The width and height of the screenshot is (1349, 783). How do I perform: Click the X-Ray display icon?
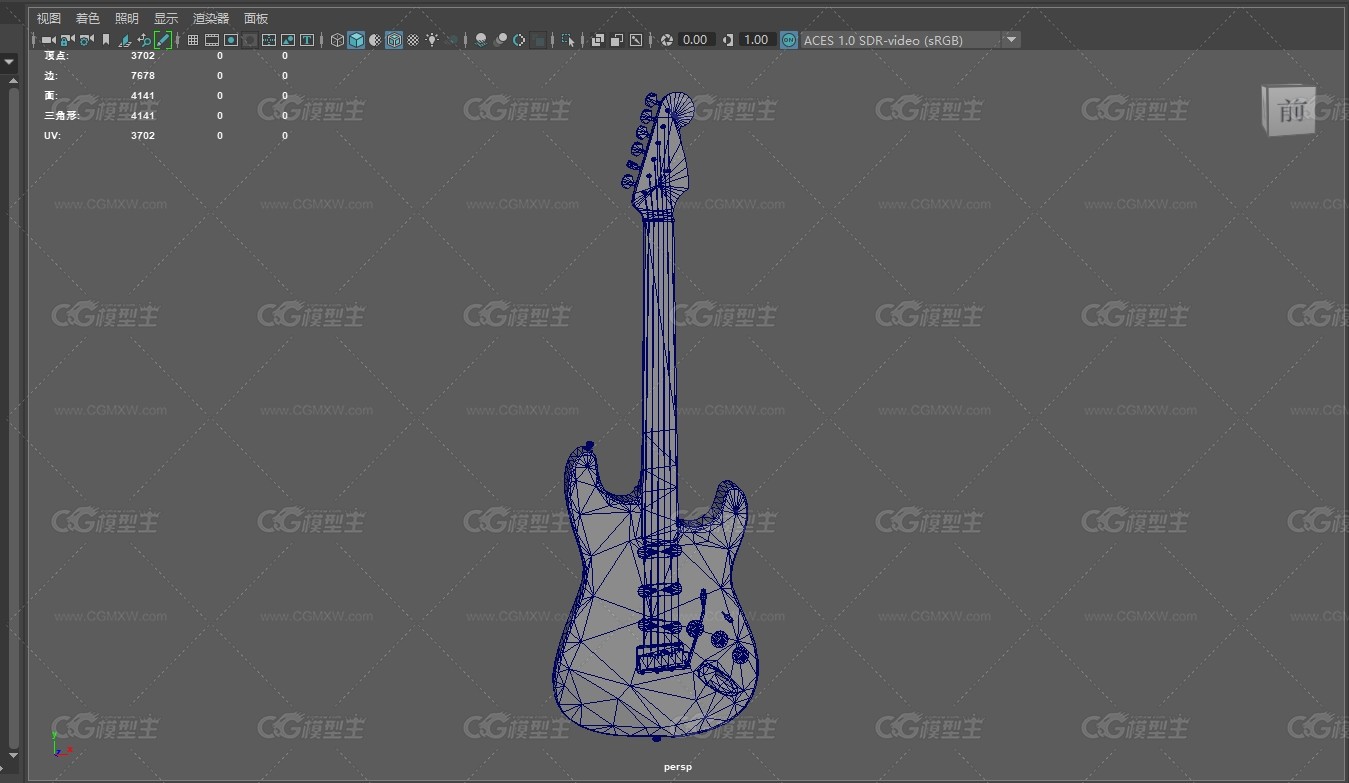pos(598,40)
